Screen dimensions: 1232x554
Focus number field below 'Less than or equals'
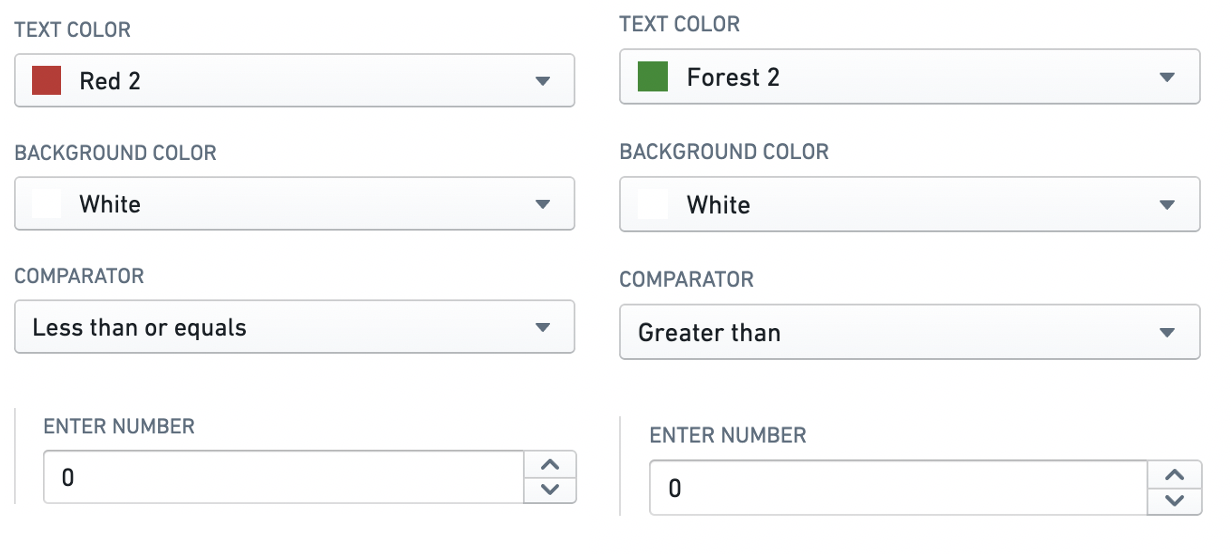284,477
